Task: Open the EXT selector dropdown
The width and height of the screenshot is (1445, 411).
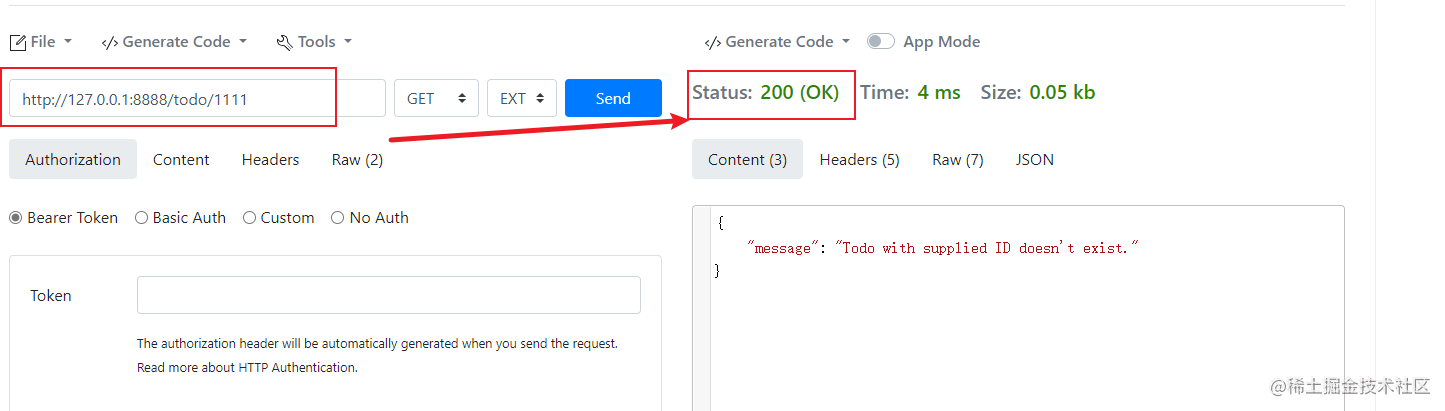Action: [522, 99]
